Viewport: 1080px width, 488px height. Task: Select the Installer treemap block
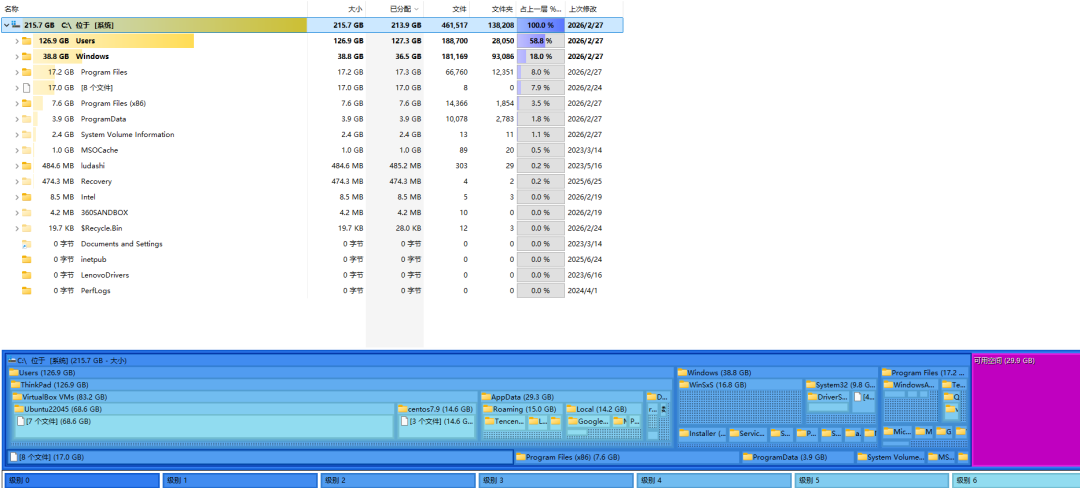[701, 434]
